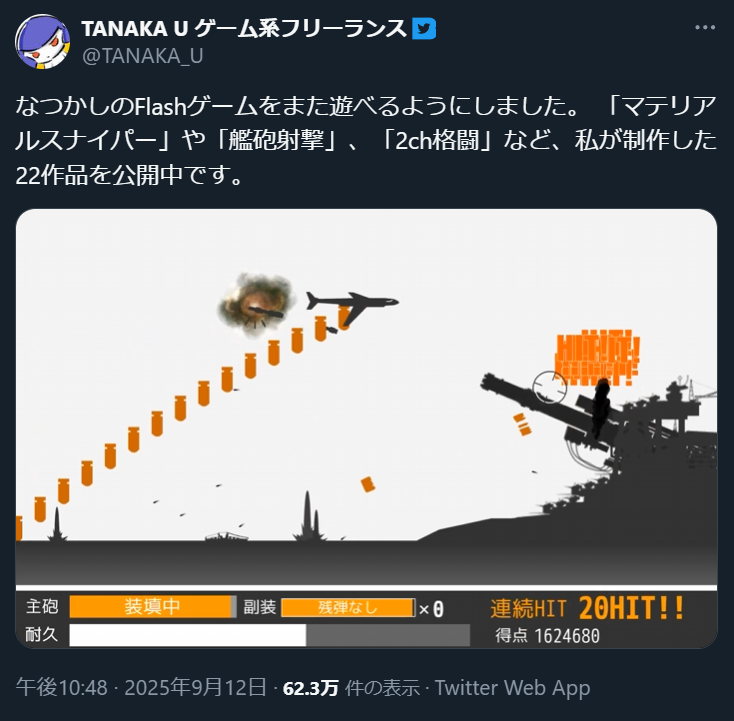Click the orange HIT! burst graphic

coord(597,357)
